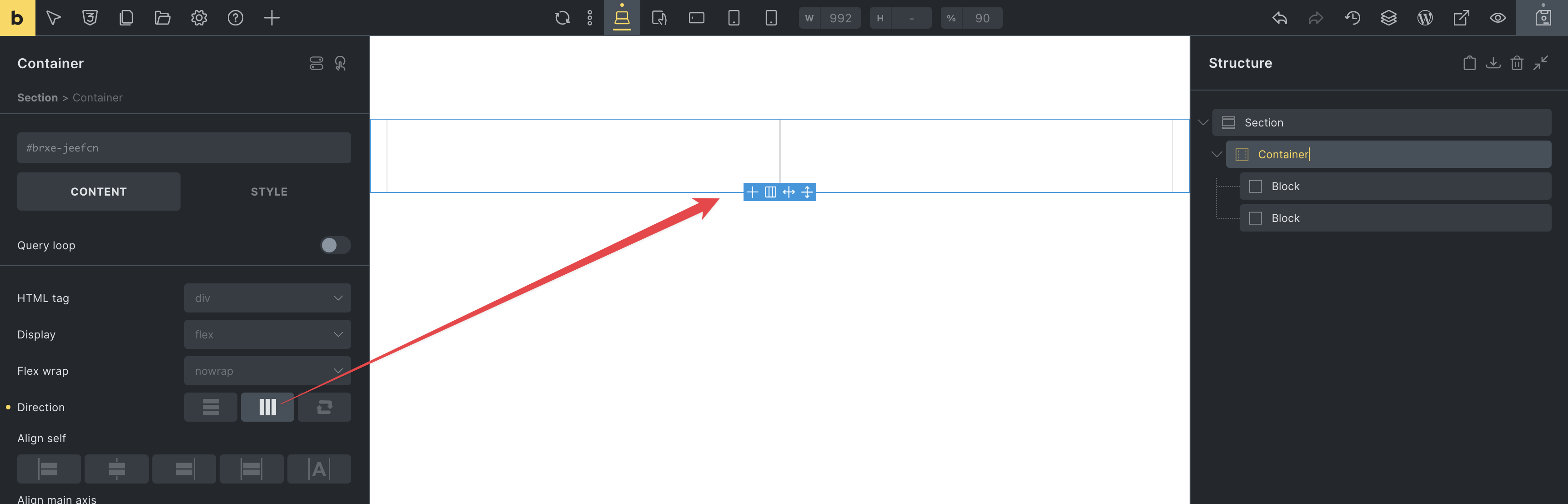Open the element classes icon in Container header
This screenshot has height=504, width=1568.
tap(317, 63)
